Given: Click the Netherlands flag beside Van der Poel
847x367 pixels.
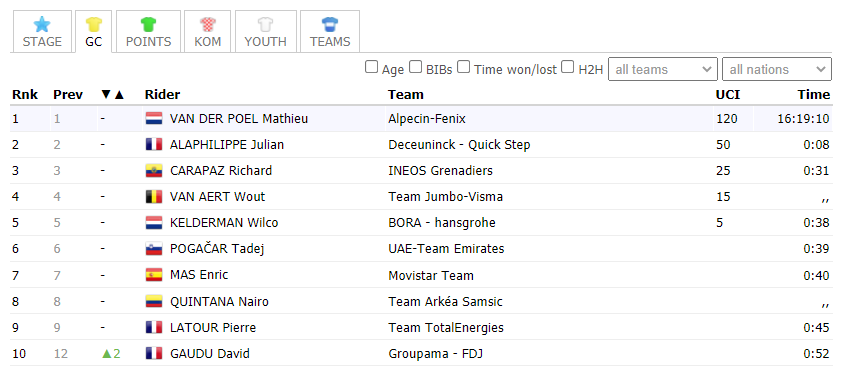Looking at the screenshot, I should pyautogui.click(x=154, y=119).
